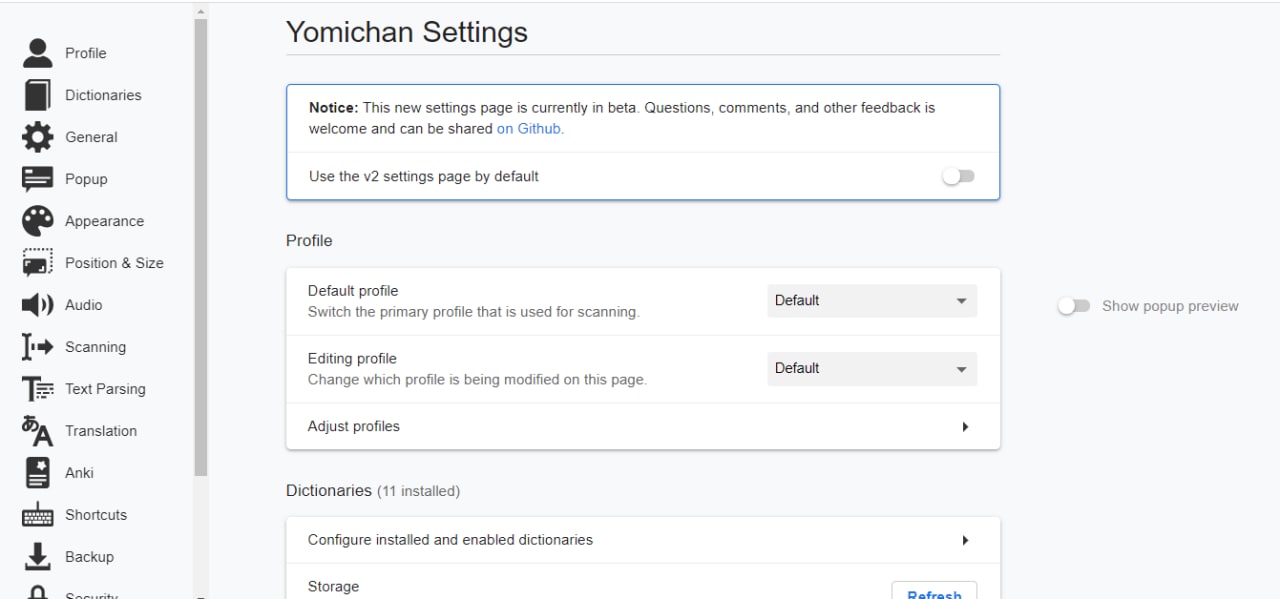Click the sidebar vertical scrollbar

point(201,247)
